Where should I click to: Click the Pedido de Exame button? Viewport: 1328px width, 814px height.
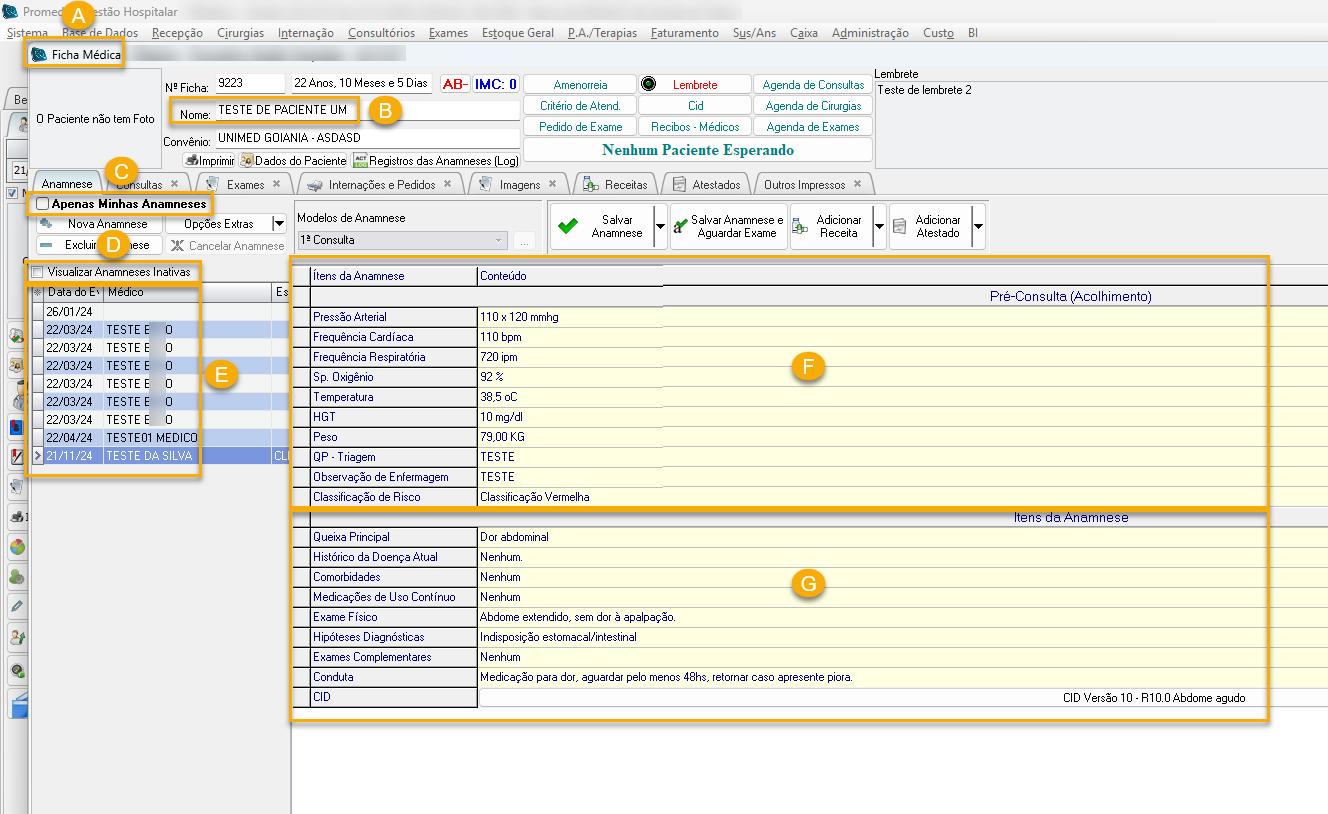[580, 127]
